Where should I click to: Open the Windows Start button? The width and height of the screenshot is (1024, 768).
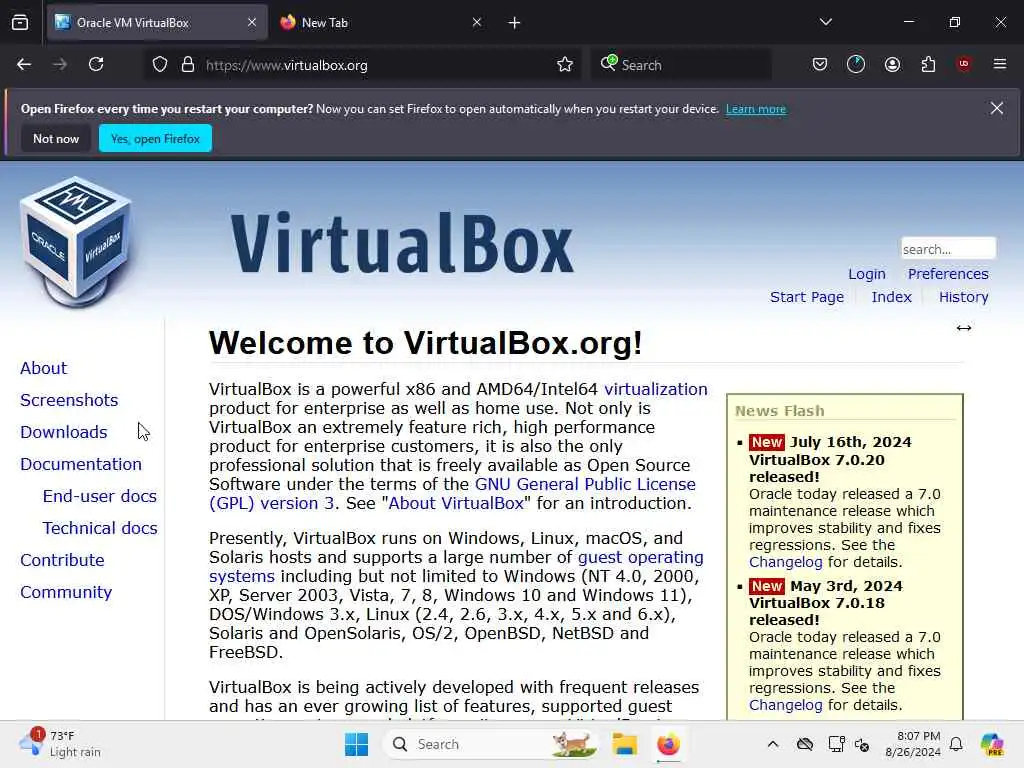(x=356, y=744)
